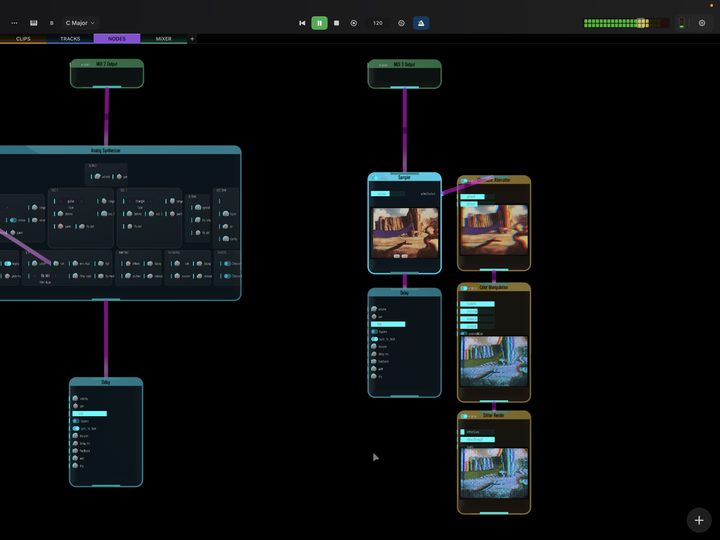
Task: Toggle switch above Color Manipulation preview image
Action: [x=464, y=333]
